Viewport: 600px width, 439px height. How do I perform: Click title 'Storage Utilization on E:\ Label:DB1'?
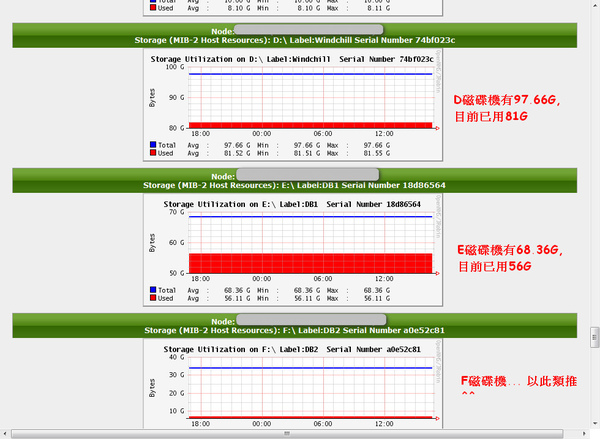(x=292, y=204)
